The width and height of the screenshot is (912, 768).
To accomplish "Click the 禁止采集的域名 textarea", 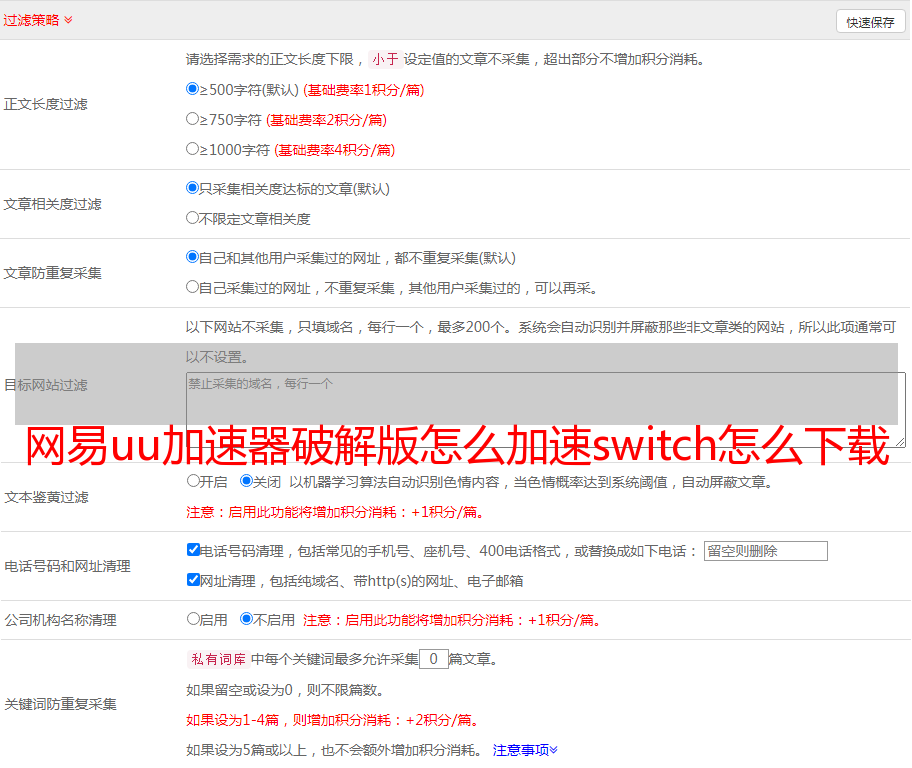I will [x=546, y=410].
